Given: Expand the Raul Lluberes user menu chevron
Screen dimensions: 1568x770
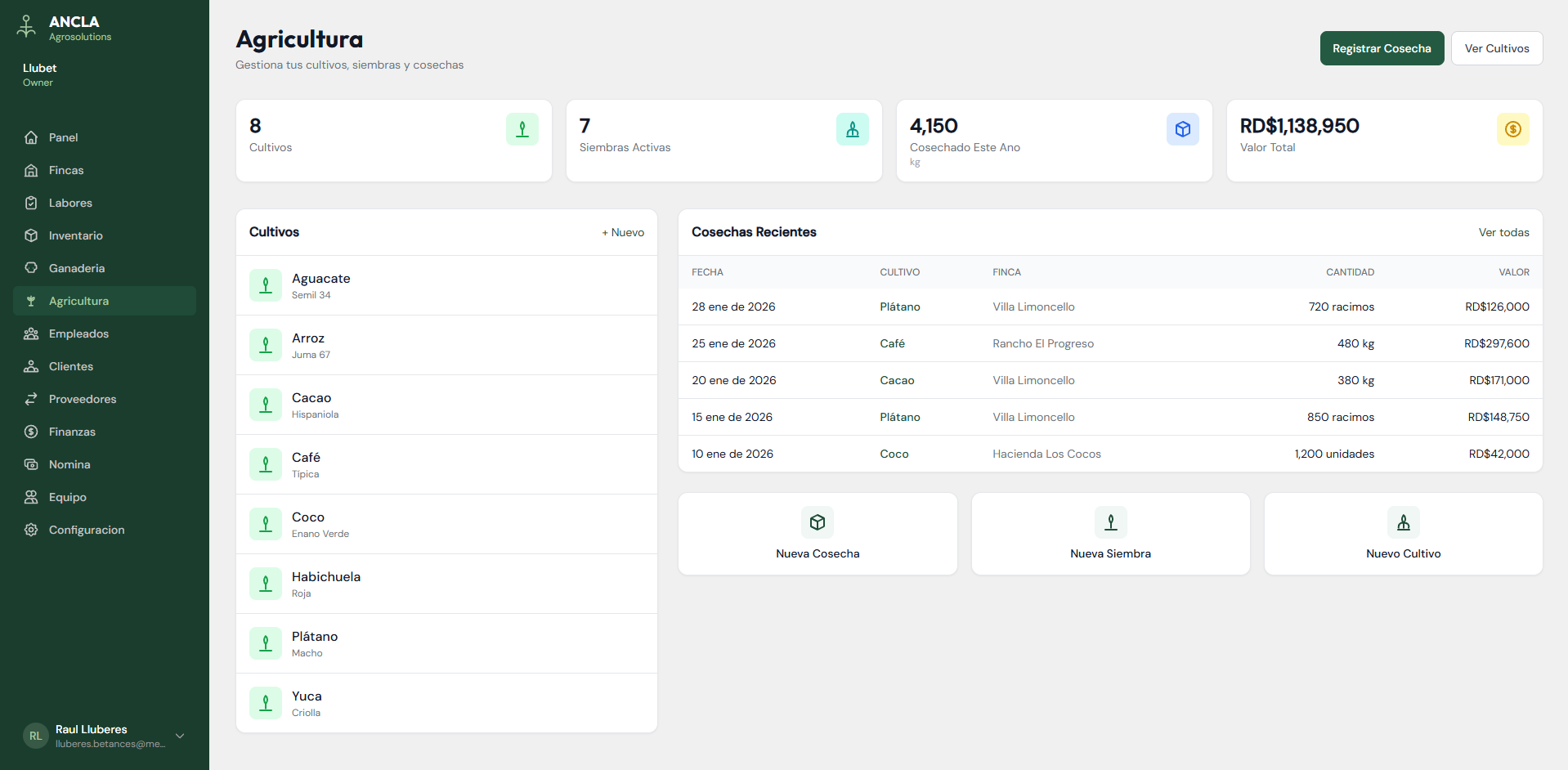Looking at the screenshot, I should pos(180,736).
